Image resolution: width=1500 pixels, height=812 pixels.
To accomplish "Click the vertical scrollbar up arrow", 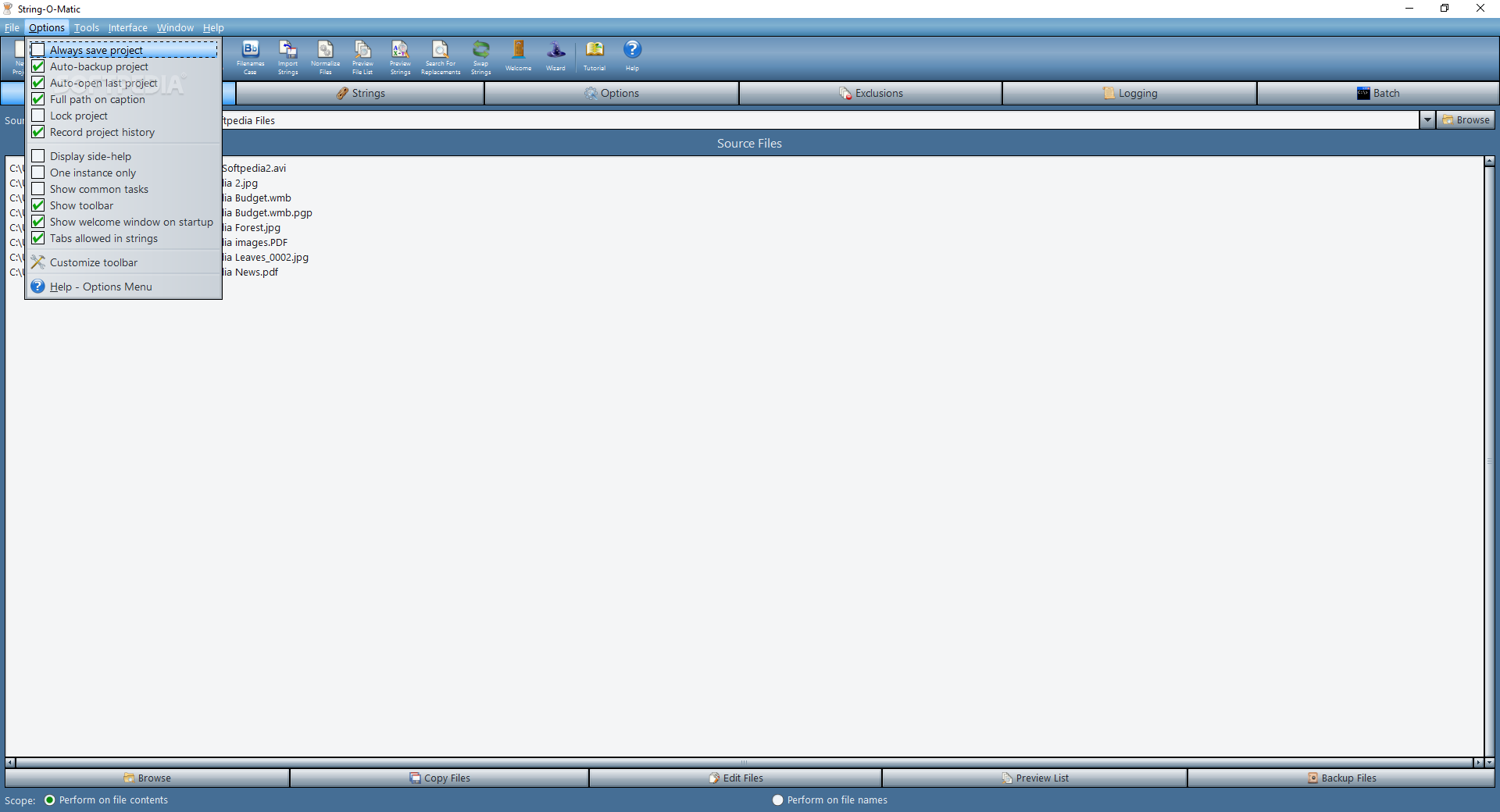I will (1489, 161).
